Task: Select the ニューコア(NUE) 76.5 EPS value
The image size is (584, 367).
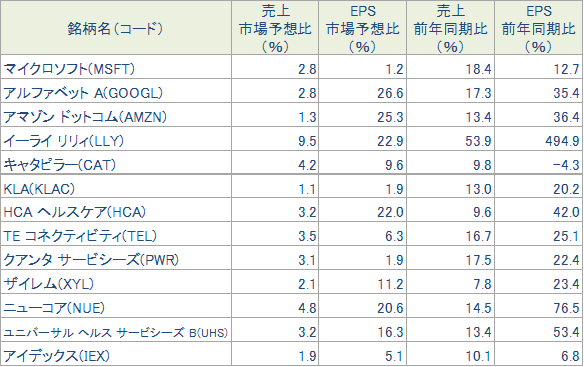Action: pyautogui.click(x=566, y=308)
